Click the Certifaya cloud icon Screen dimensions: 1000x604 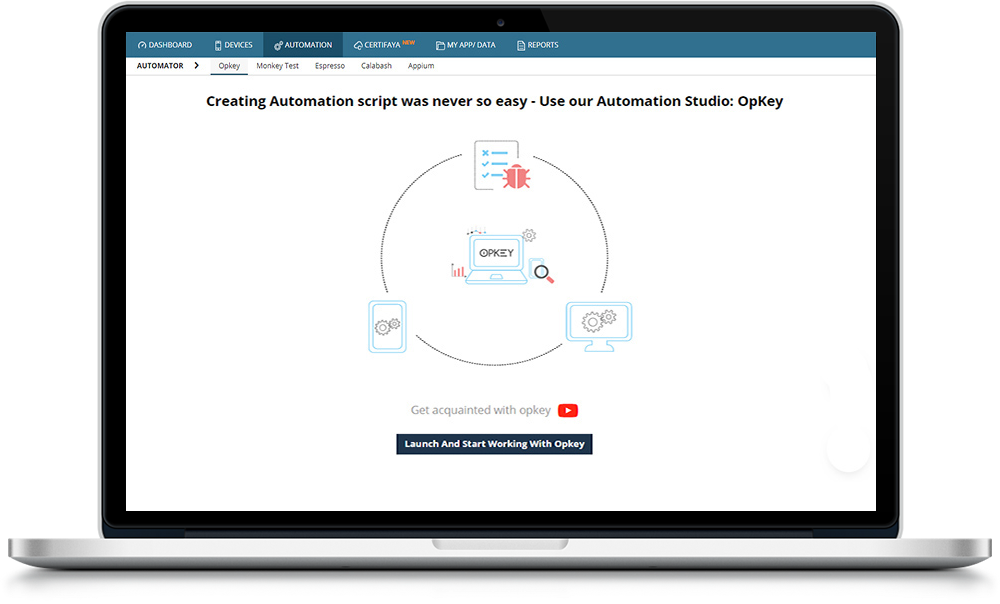(358, 44)
